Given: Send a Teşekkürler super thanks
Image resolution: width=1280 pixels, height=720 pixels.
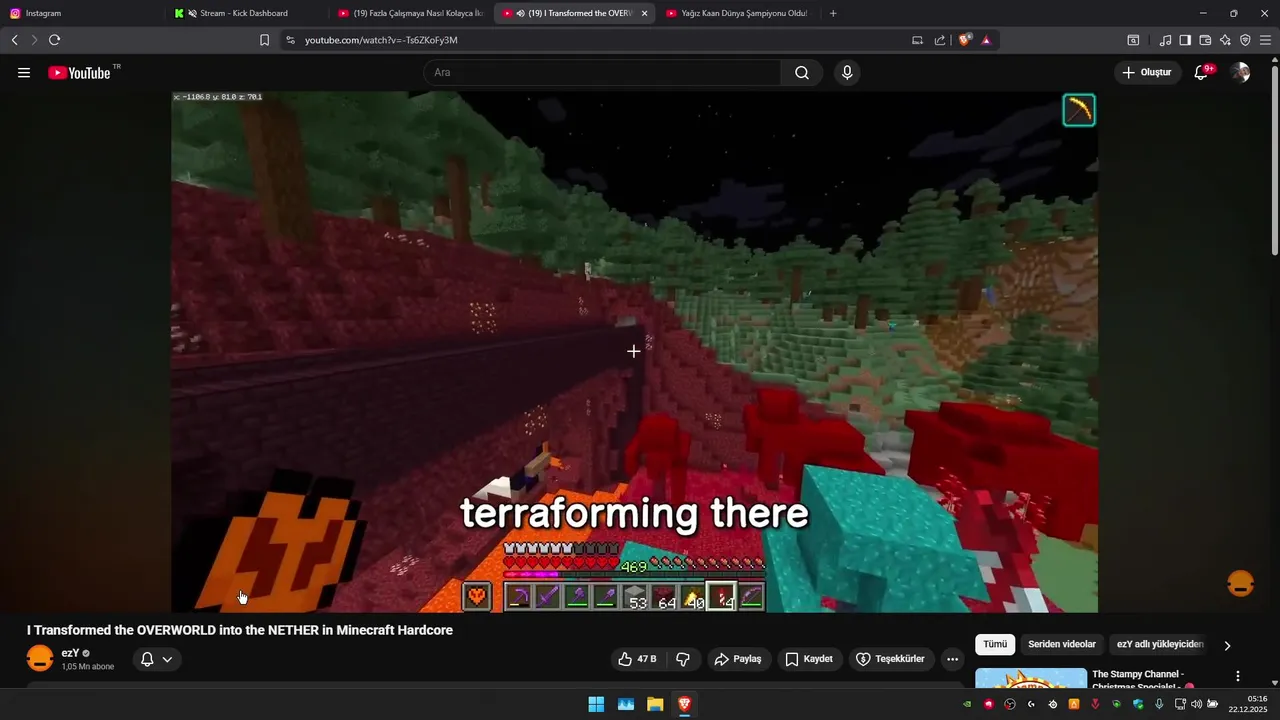Looking at the screenshot, I should [891, 659].
